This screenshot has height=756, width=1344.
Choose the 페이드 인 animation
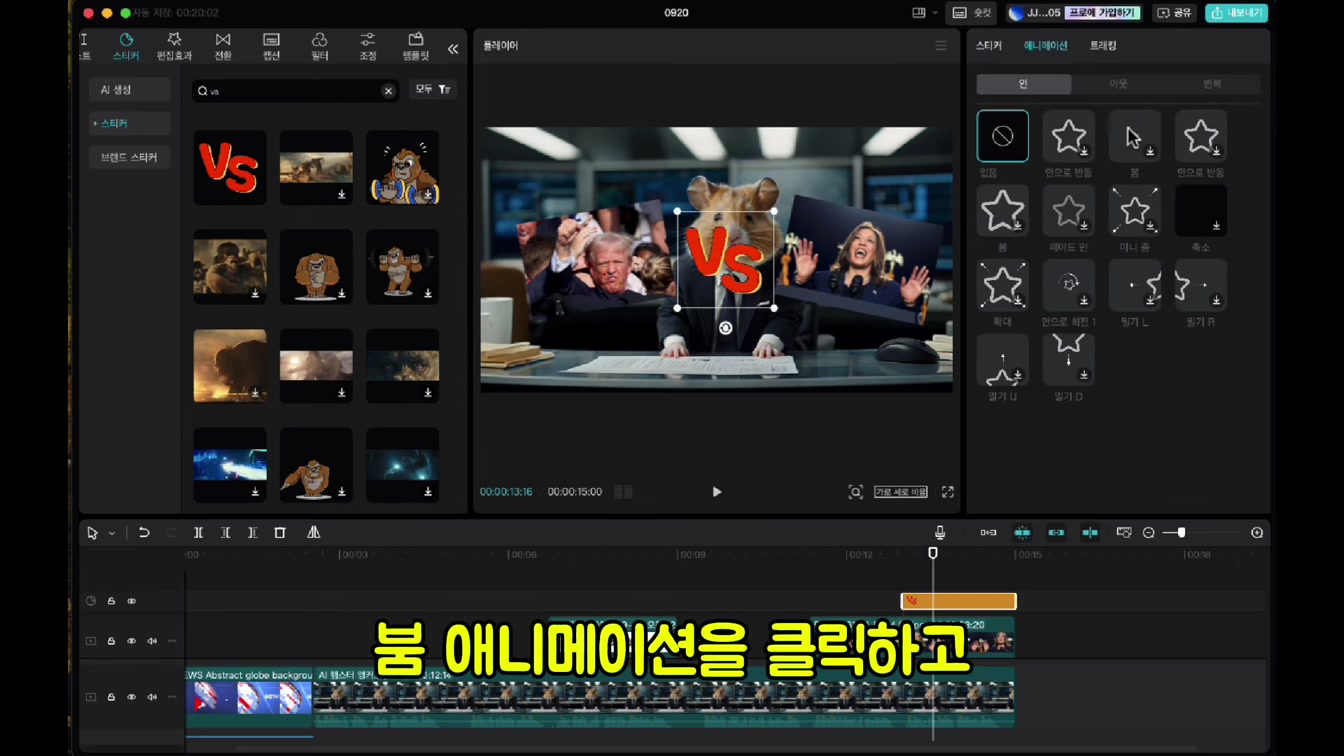pyautogui.click(x=1069, y=211)
